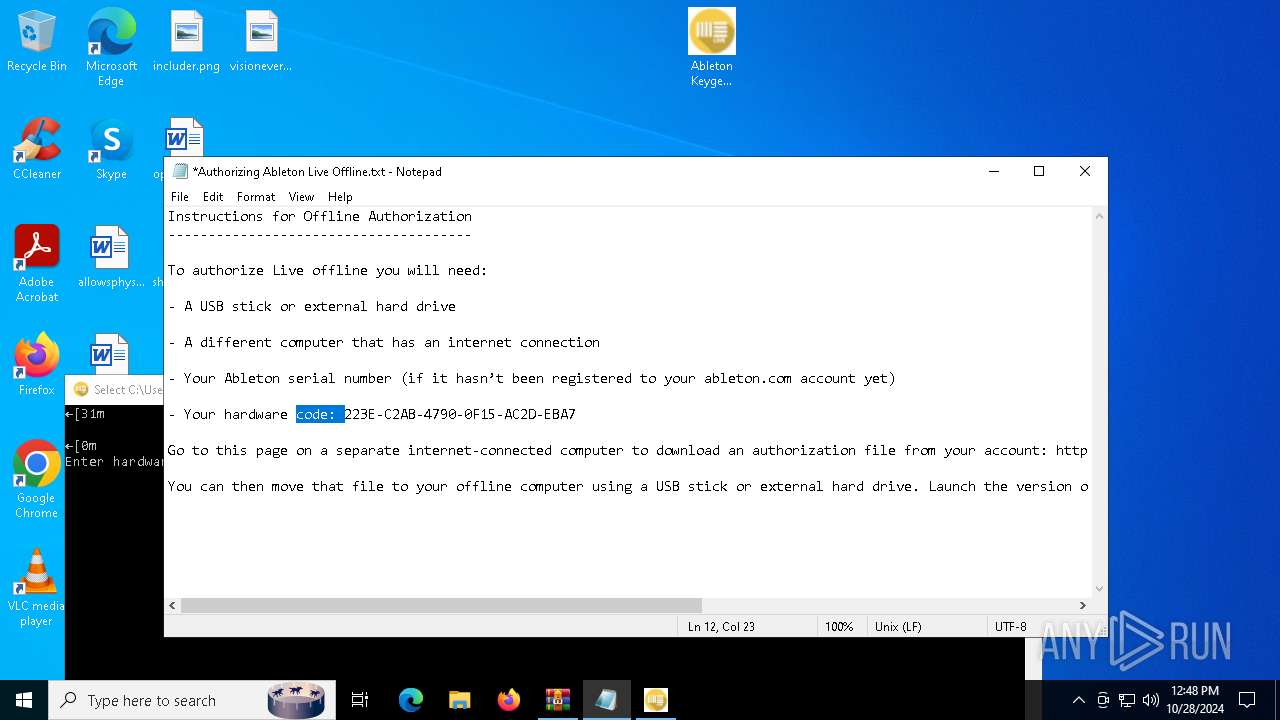1280x720 pixels.
Task: Open Firefox desktop shortcut
Action: (x=37, y=365)
